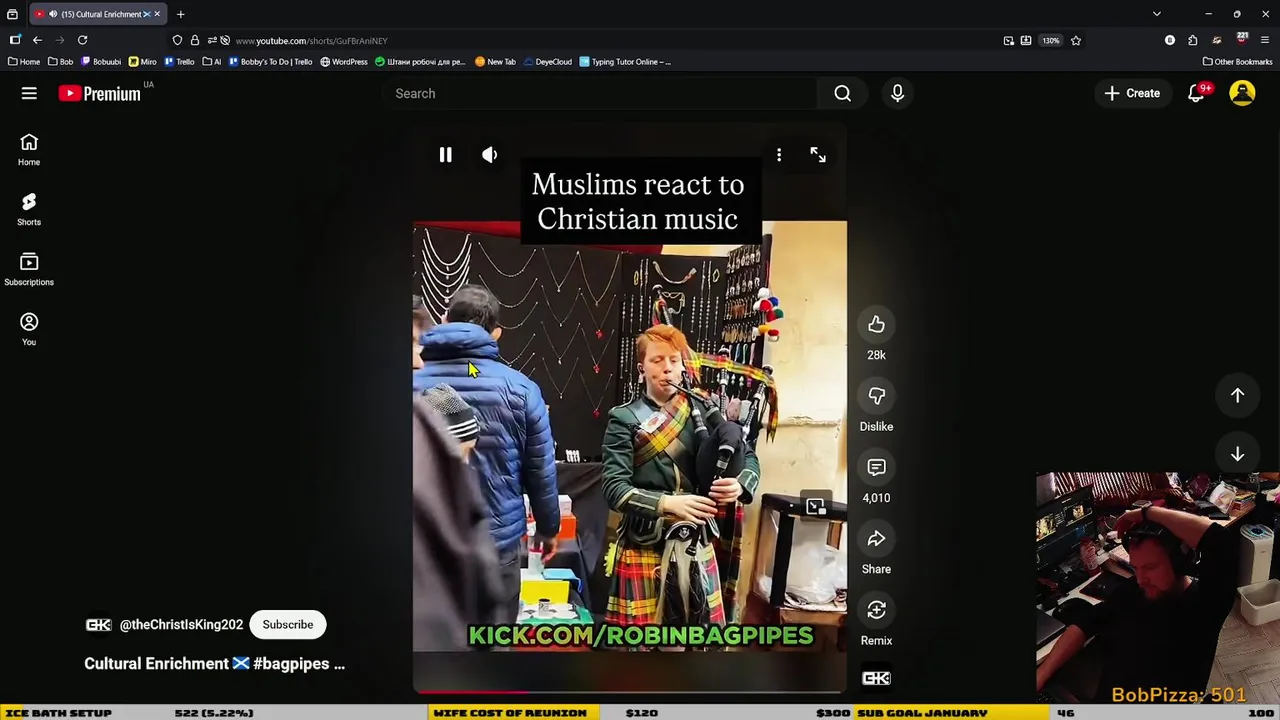Open the Cultural Enrichment title description

pyautogui.click(x=214, y=663)
